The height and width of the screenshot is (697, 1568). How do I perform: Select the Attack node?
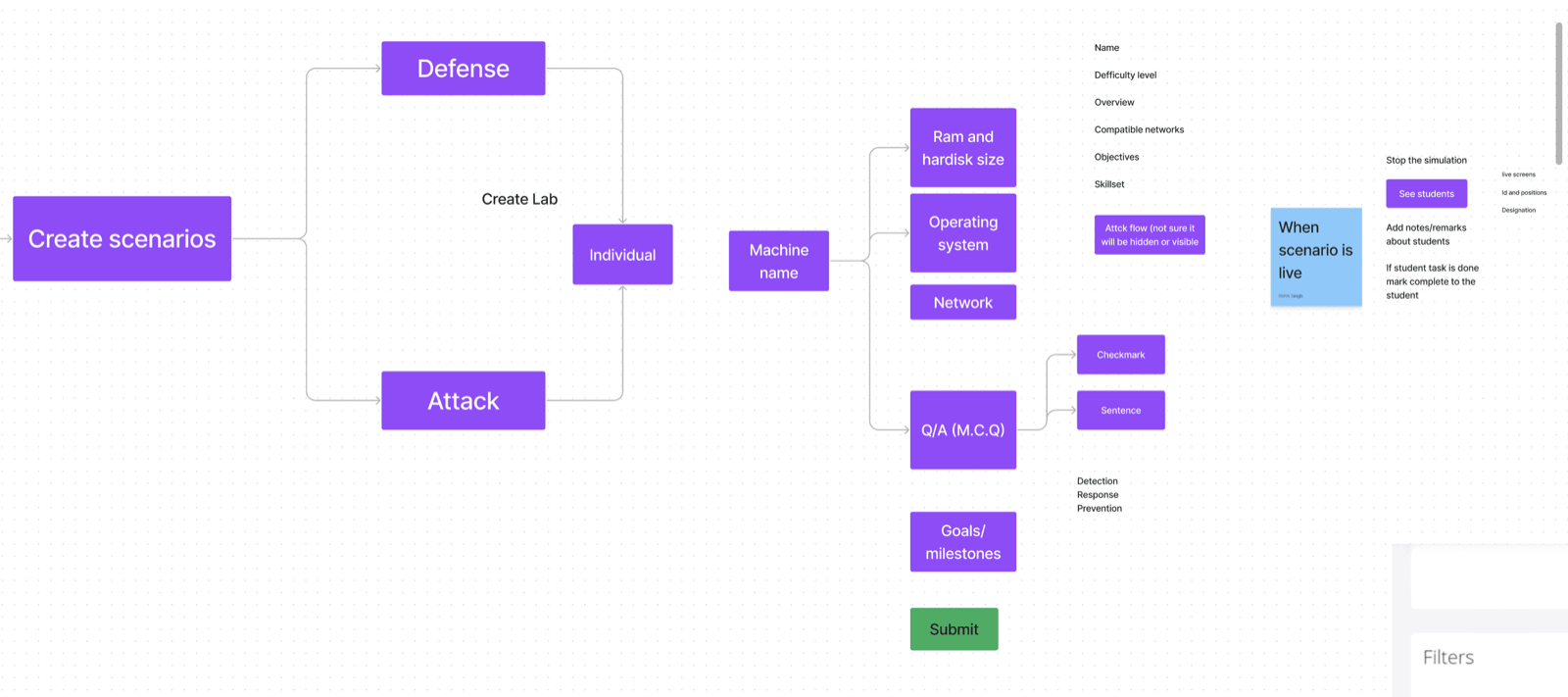click(x=463, y=400)
